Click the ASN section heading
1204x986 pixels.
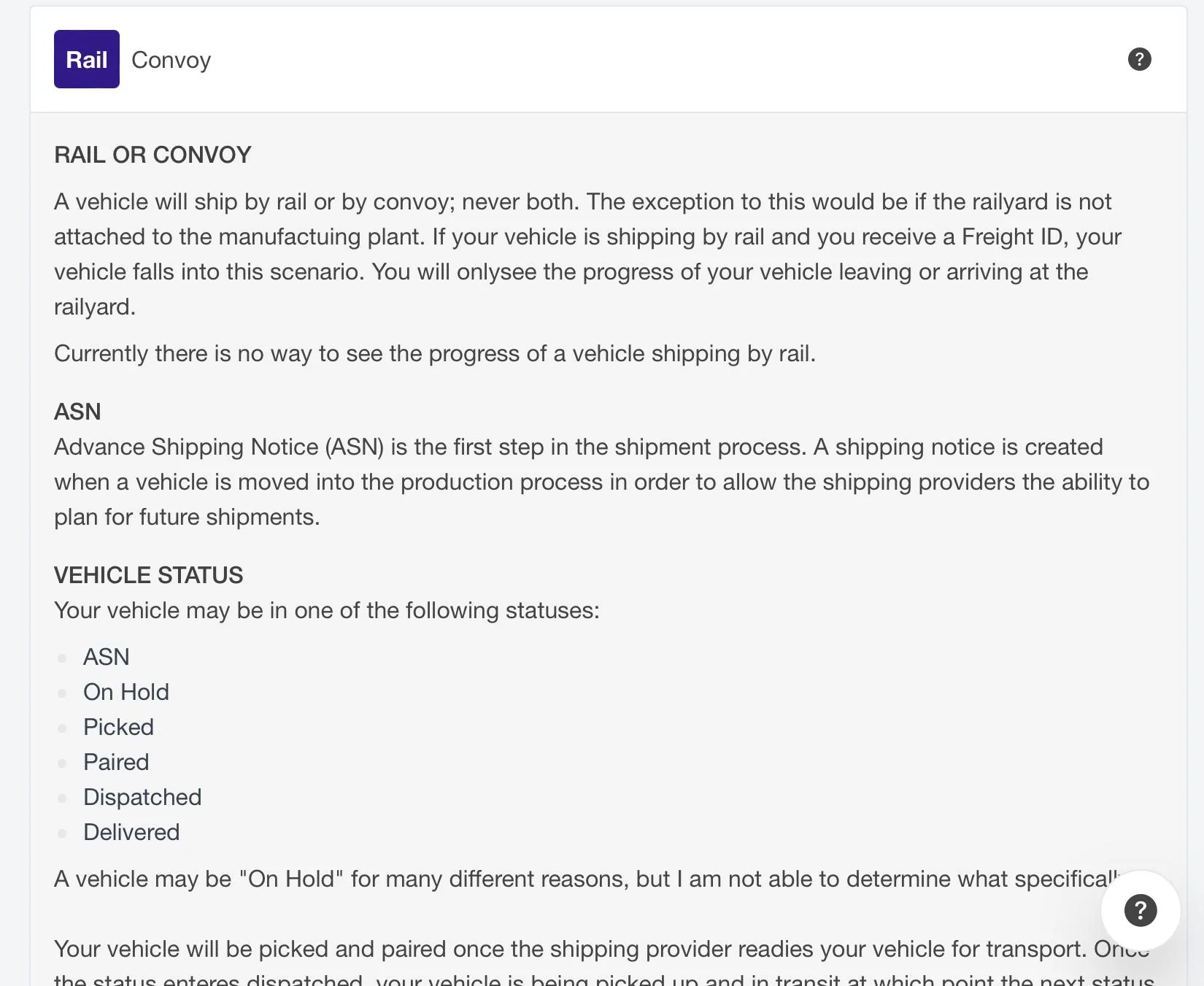click(77, 412)
